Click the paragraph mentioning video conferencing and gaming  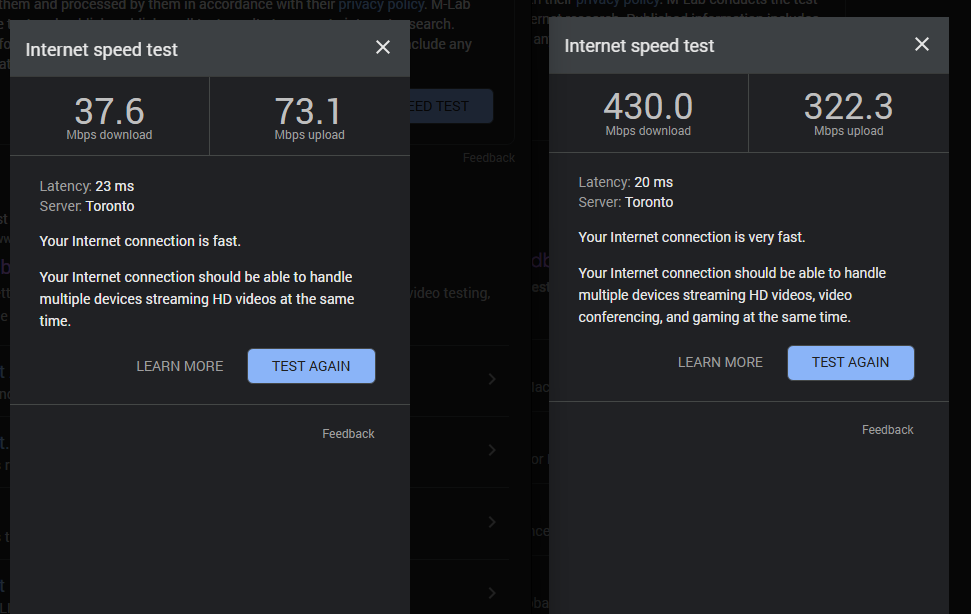[732, 295]
